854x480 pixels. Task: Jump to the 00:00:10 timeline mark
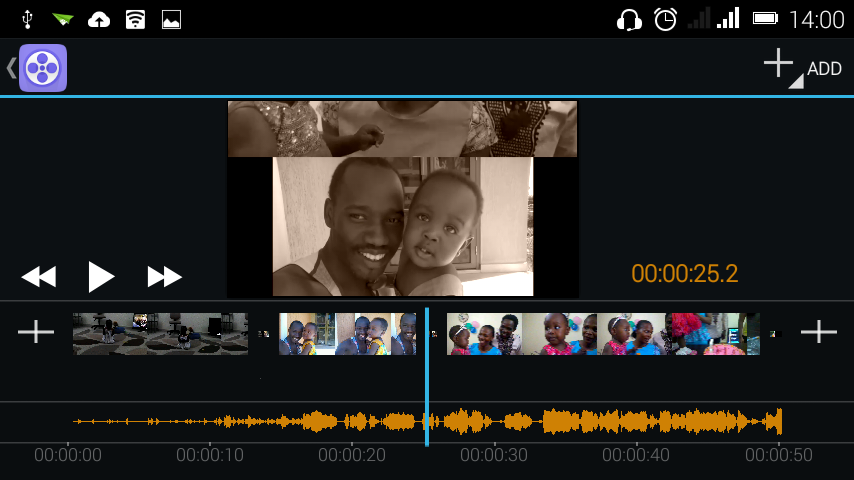coord(210,455)
